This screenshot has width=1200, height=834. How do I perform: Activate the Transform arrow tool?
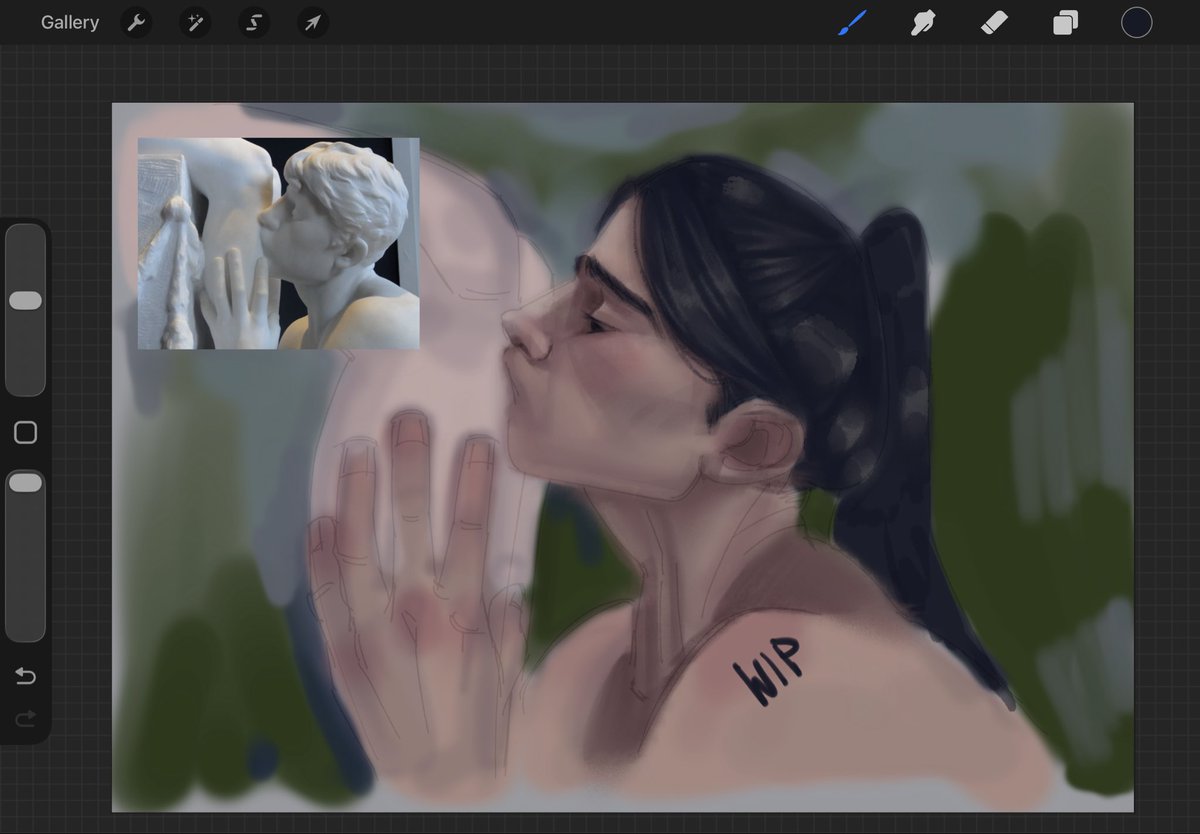[313, 22]
